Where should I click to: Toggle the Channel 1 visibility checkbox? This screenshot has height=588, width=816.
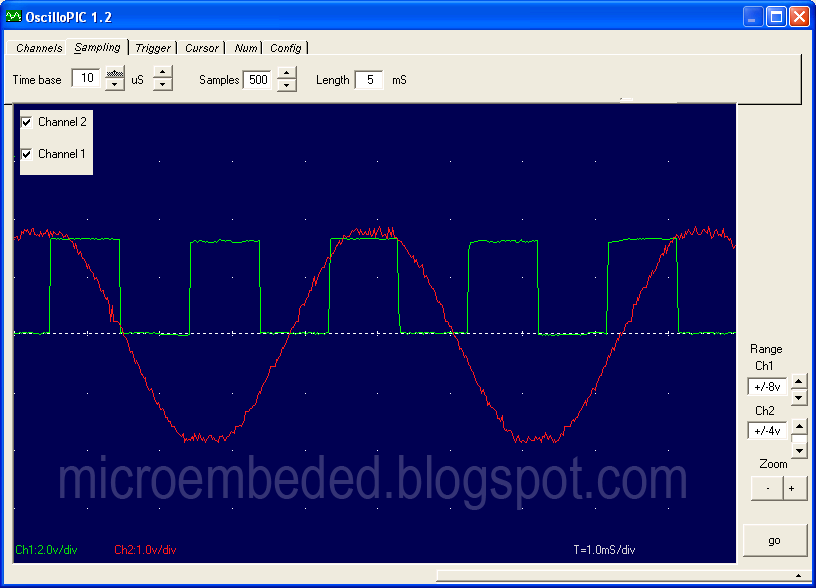[27, 154]
